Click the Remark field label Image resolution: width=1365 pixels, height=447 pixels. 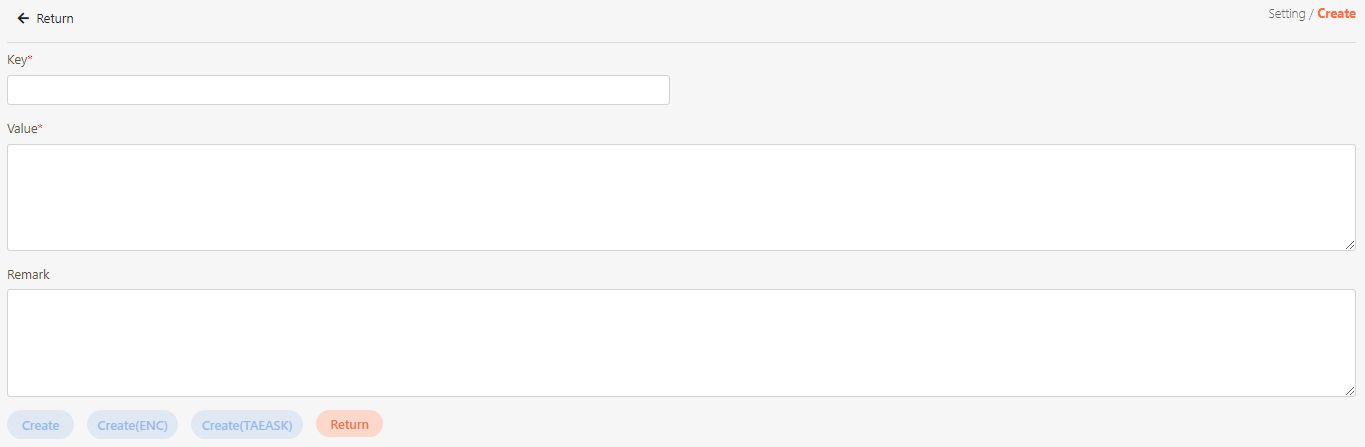[28, 274]
